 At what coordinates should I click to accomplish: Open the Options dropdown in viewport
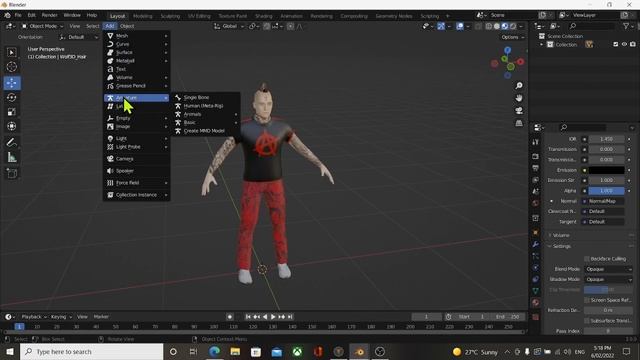pyautogui.click(x=512, y=37)
